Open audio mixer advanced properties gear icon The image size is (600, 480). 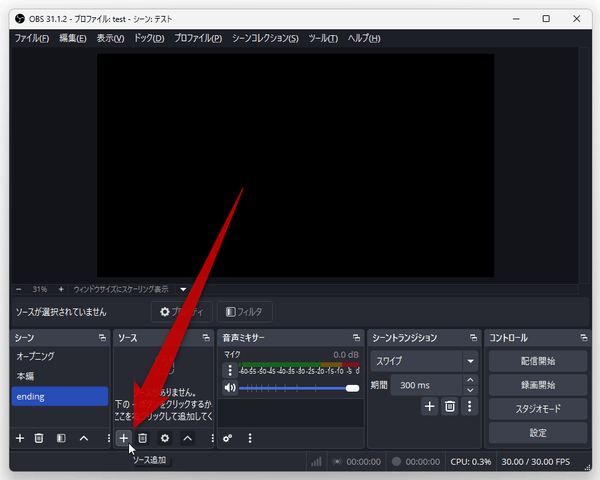pos(228,438)
